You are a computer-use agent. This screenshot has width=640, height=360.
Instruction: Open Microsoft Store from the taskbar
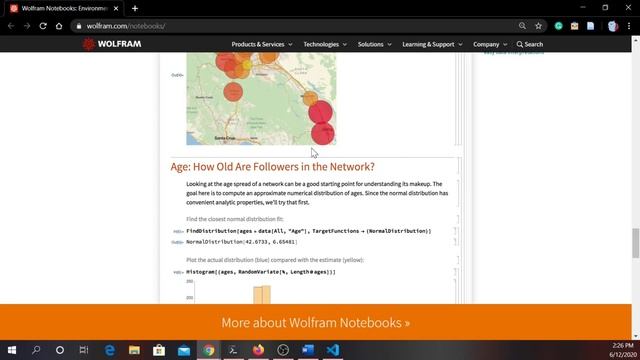pyautogui.click(x=159, y=350)
